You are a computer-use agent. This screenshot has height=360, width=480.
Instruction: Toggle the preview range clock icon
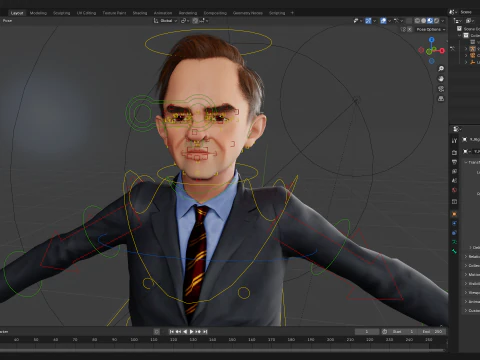pyautogui.click(x=384, y=332)
